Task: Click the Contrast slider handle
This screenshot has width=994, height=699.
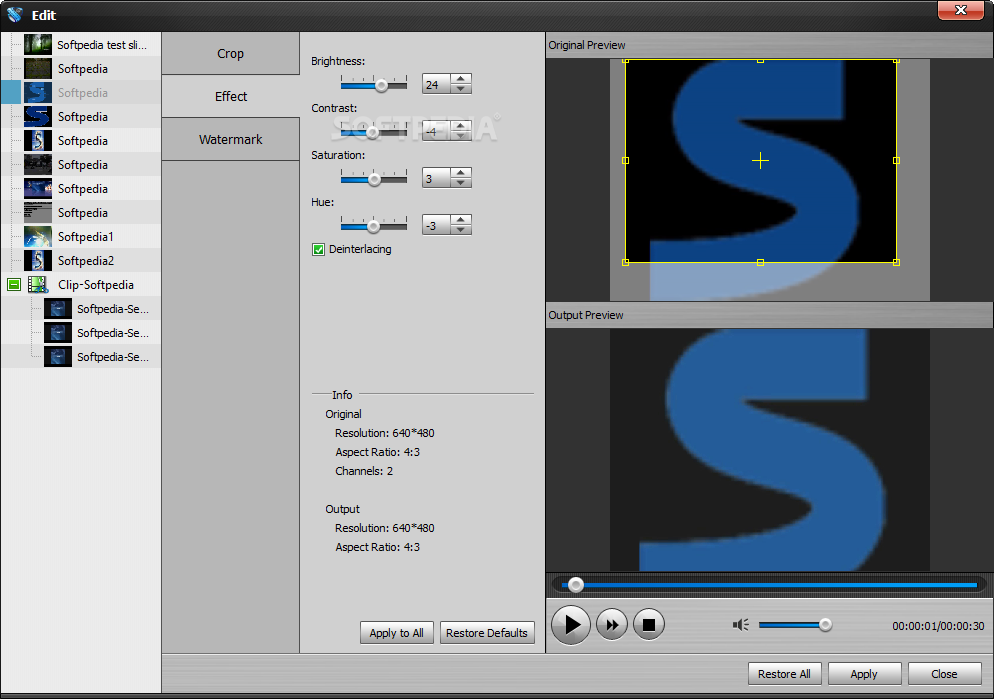Action: click(372, 132)
